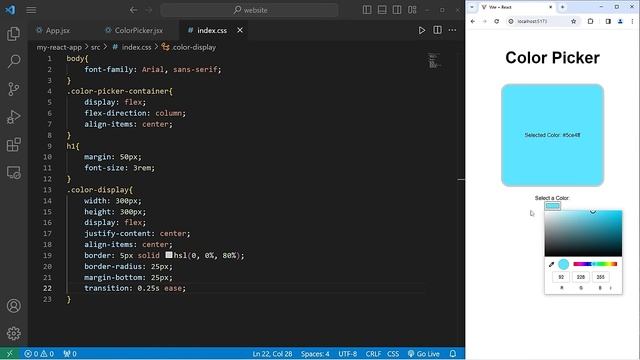The image size is (640, 360).
Task: Click the ports indicator showing 0
Action: (70, 353)
